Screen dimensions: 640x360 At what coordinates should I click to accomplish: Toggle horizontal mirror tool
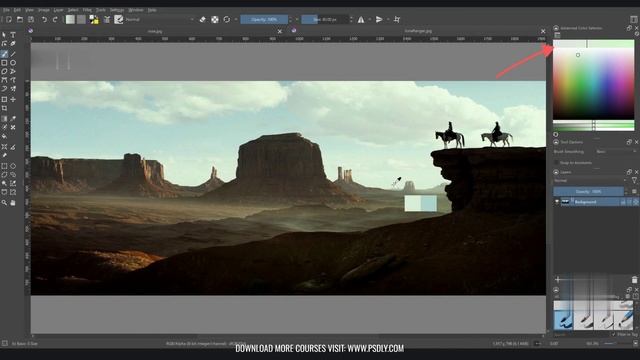click(x=361, y=20)
